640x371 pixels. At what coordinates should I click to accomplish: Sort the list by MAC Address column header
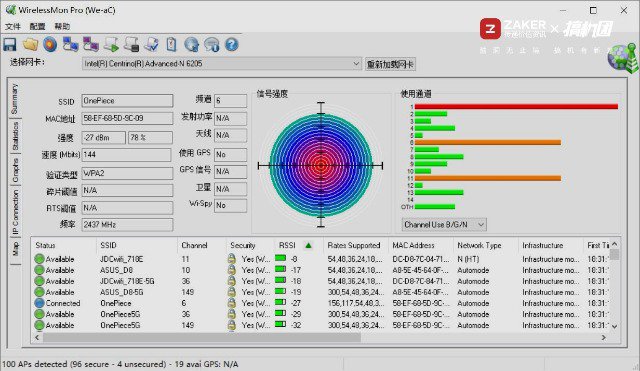point(421,245)
